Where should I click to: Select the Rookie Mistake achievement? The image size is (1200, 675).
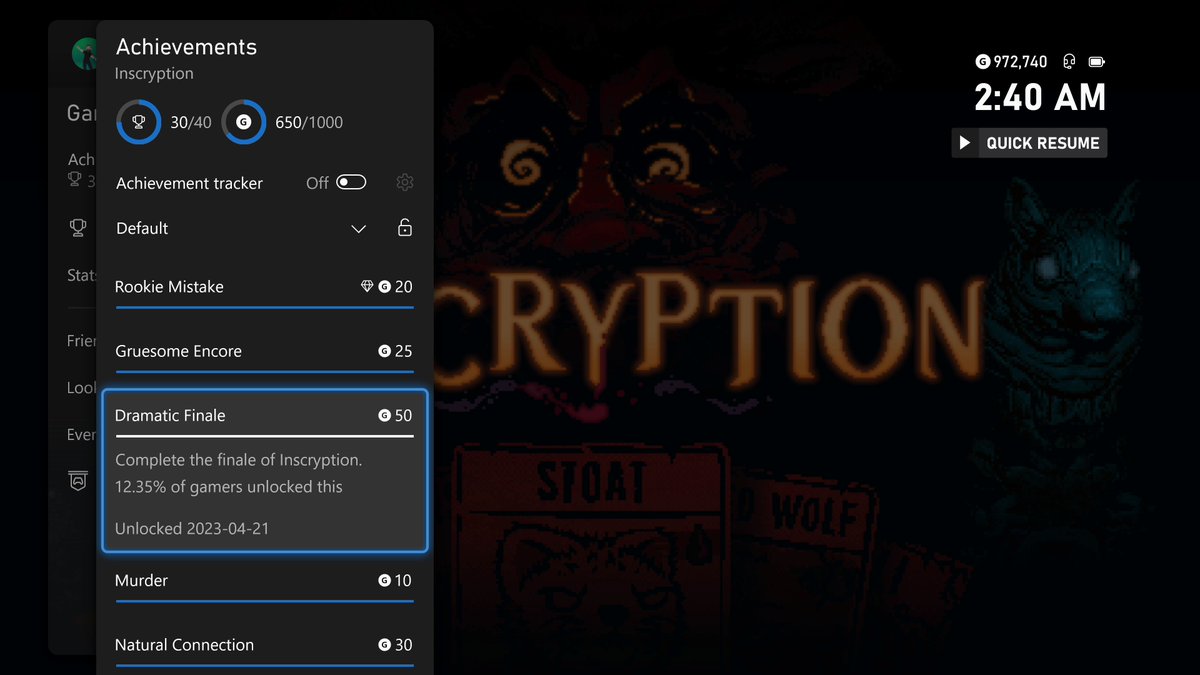264,288
